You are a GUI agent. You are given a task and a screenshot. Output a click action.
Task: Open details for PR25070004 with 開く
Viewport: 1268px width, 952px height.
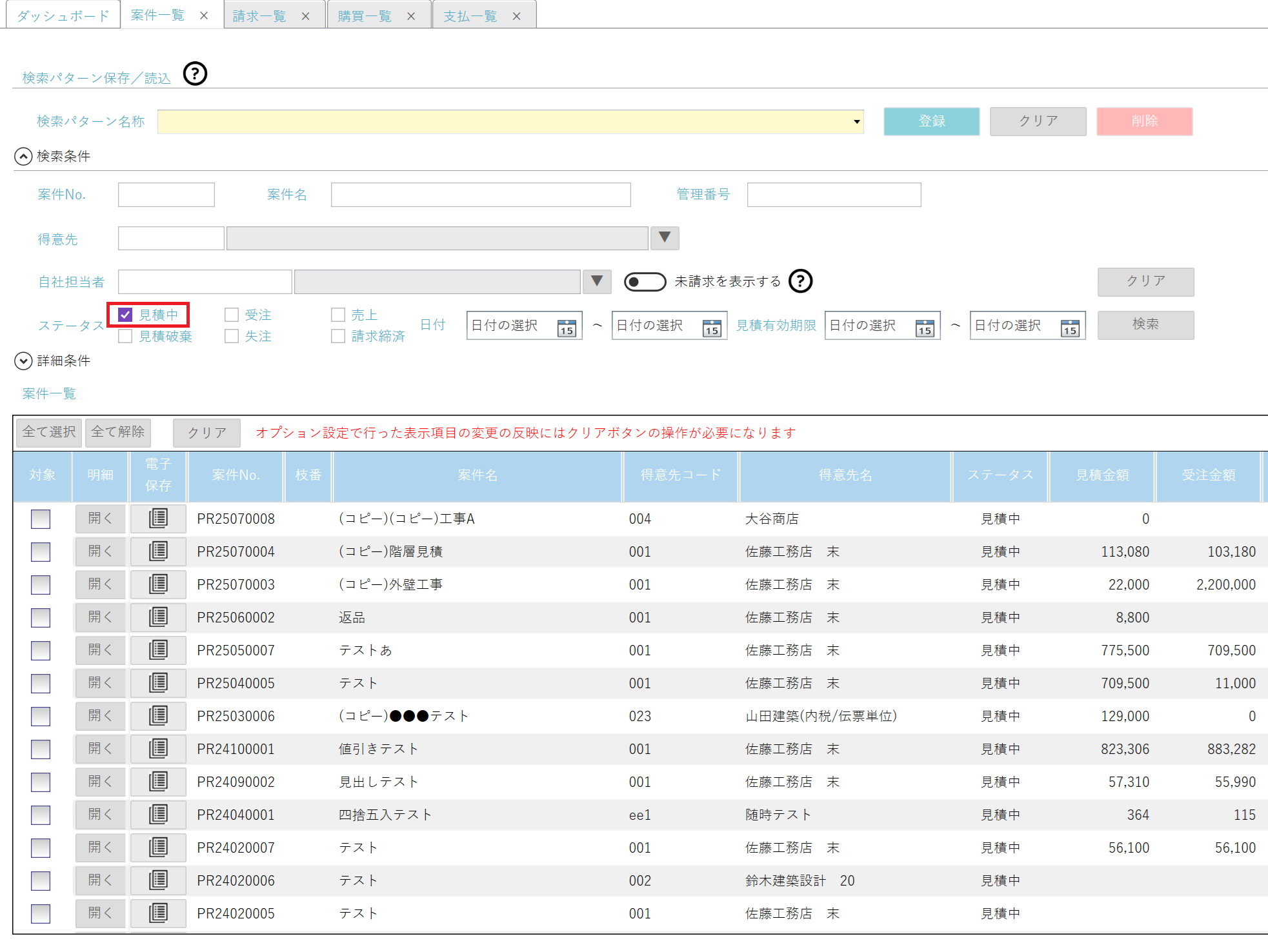[x=100, y=551]
